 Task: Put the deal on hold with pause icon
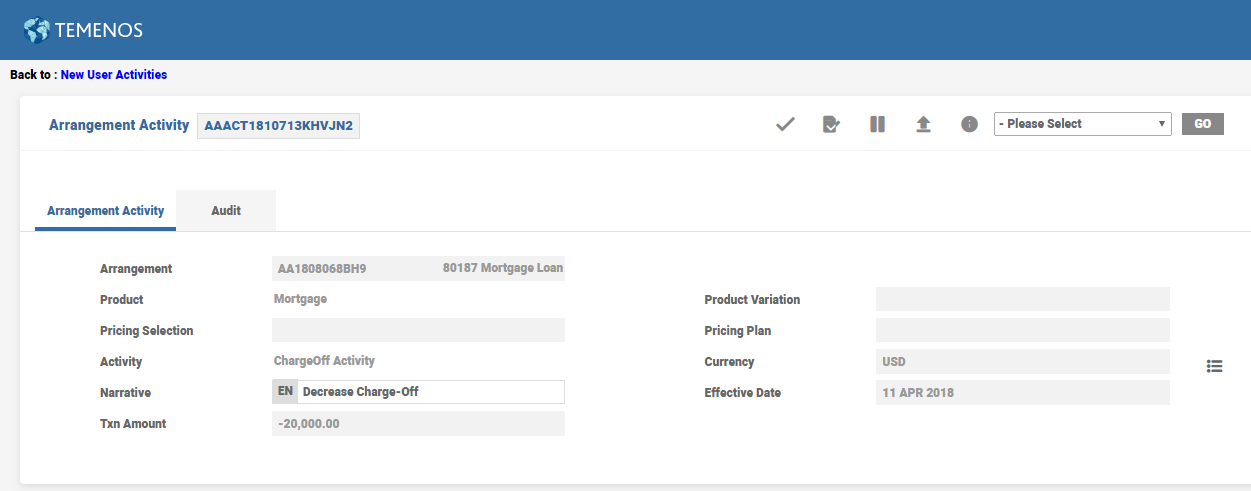coord(877,124)
